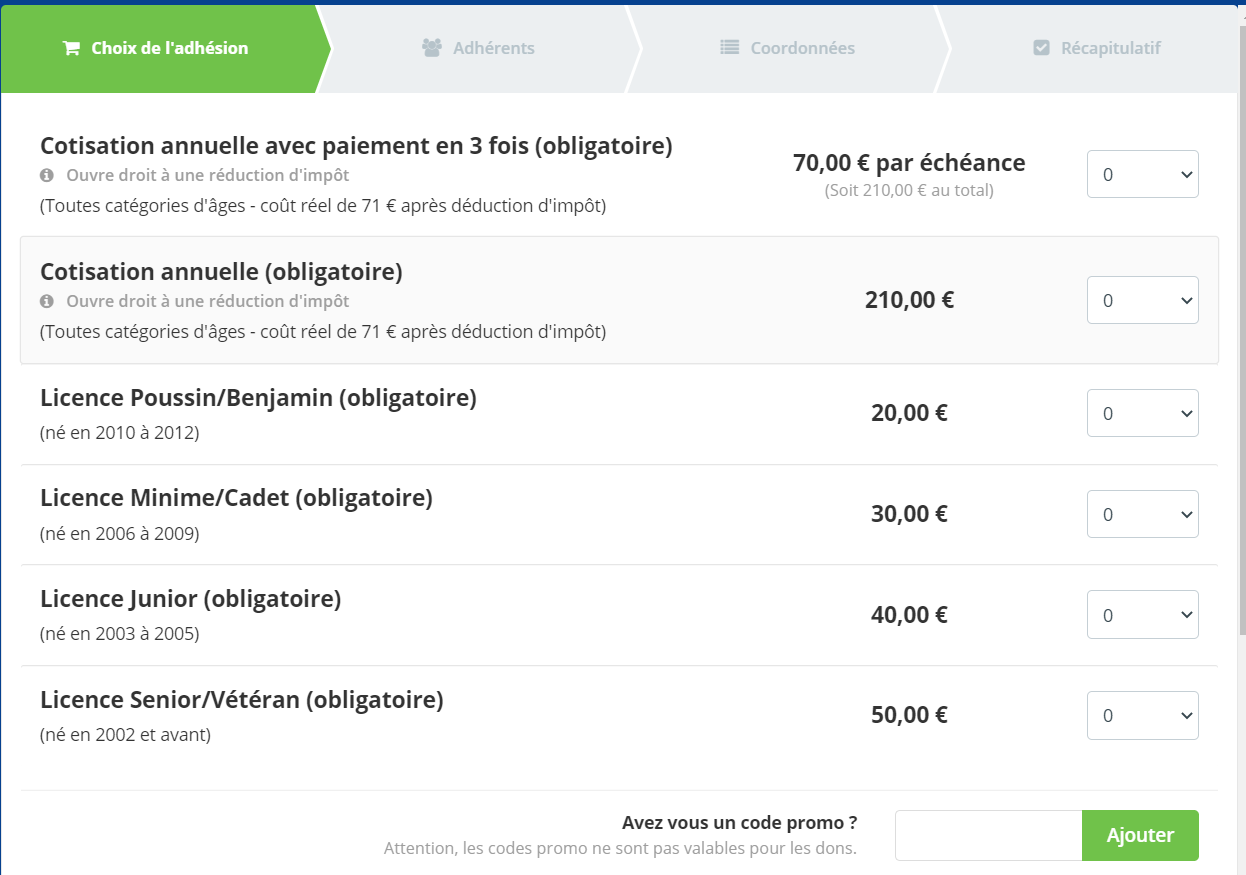Click the Ajouter promo code button
Screen dimensions: 1246x875
[1140, 835]
